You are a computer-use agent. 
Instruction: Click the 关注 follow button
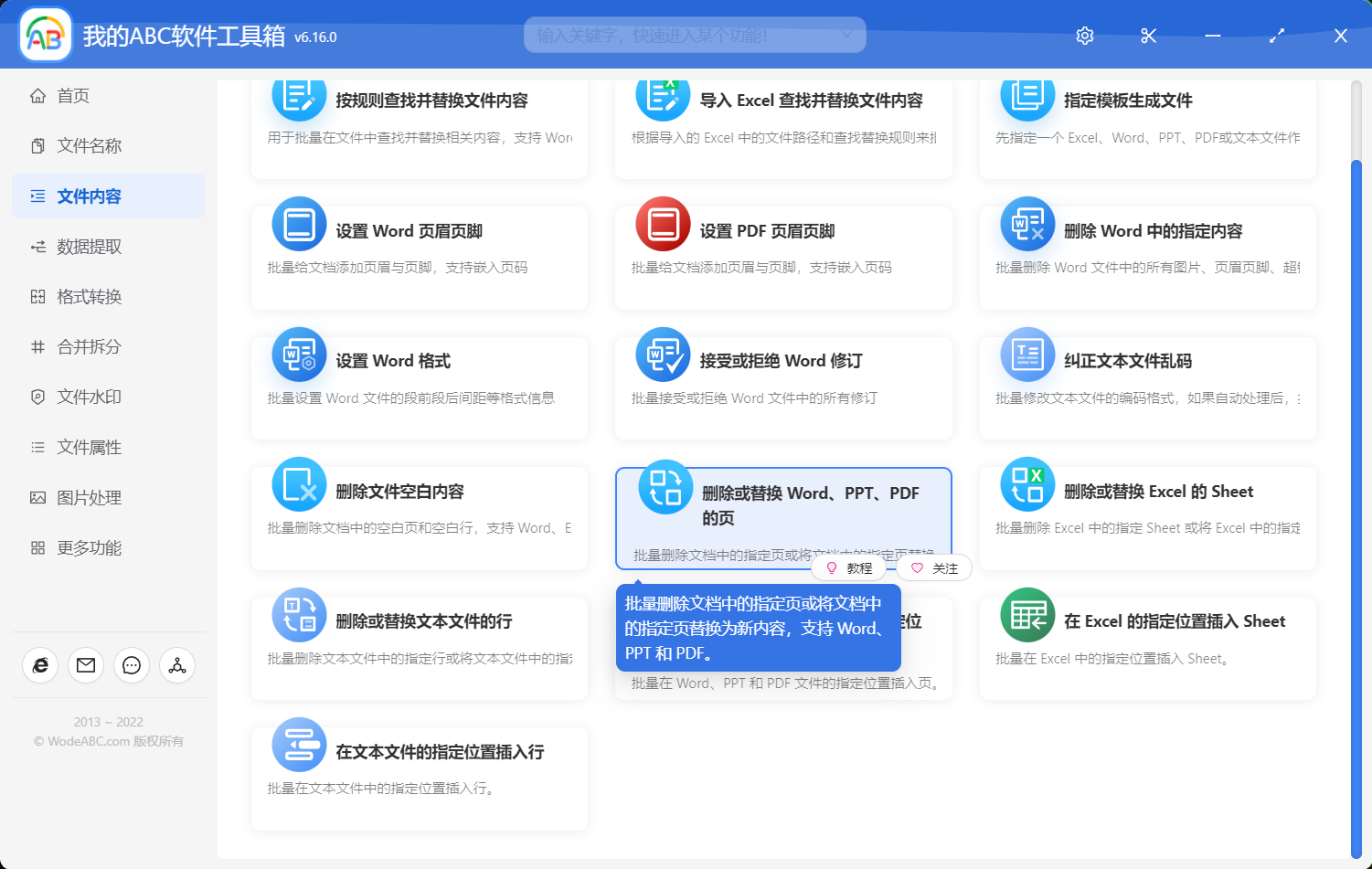coord(933,567)
